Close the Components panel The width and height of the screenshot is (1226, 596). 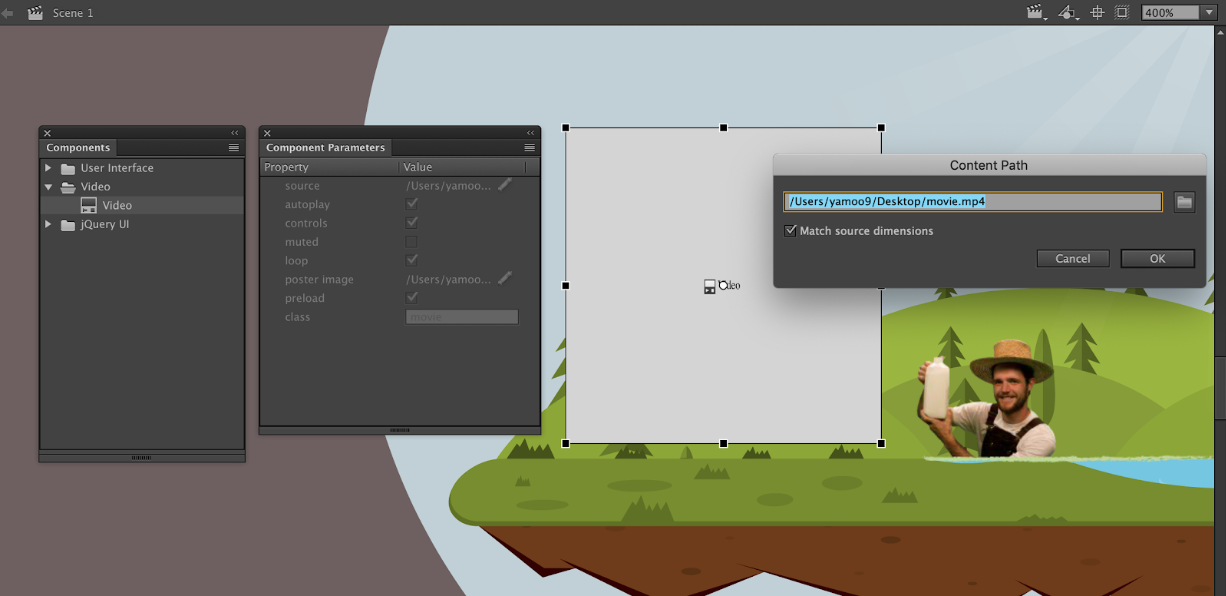pos(47,133)
